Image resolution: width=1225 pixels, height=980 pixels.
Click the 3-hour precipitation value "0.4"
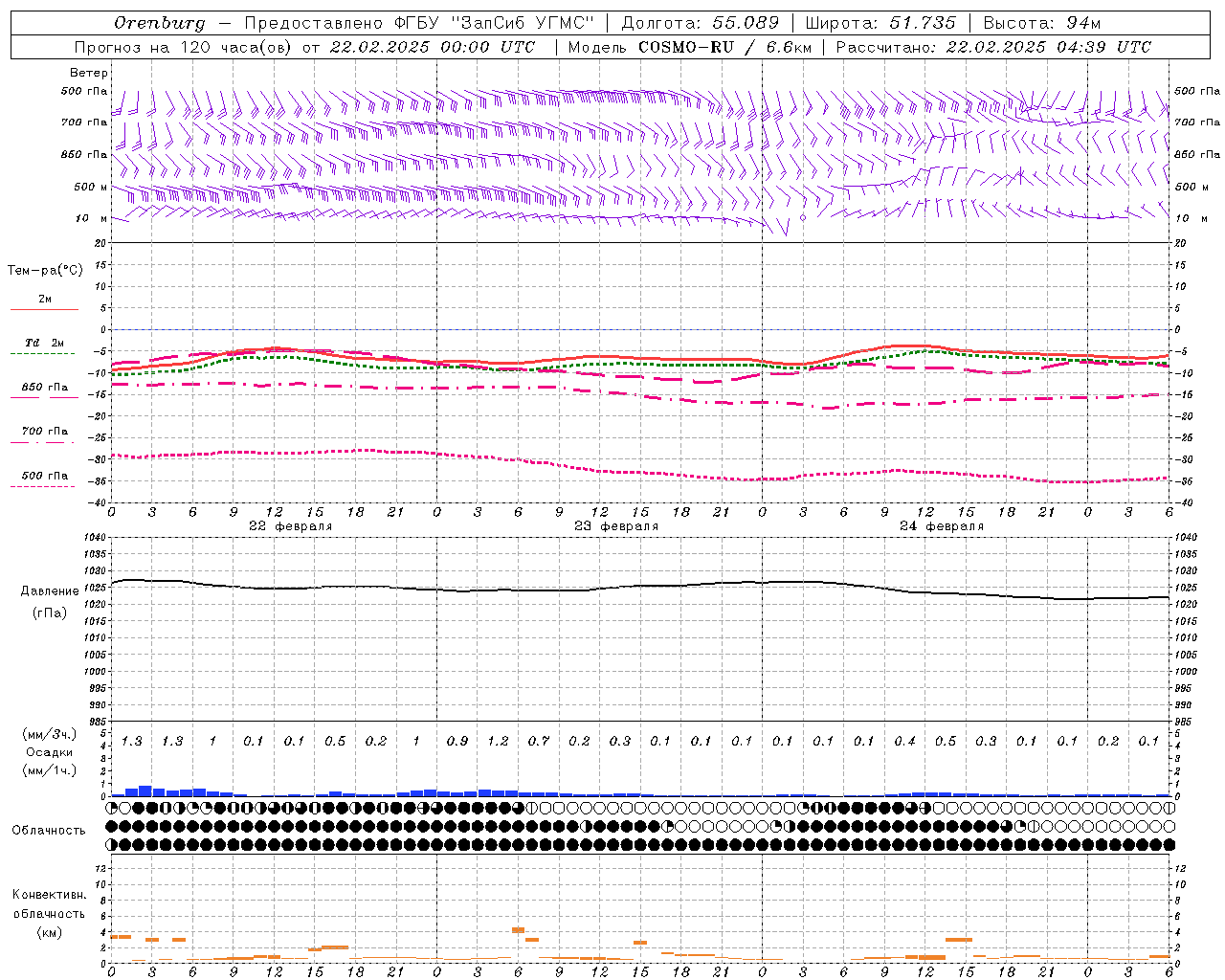click(904, 742)
